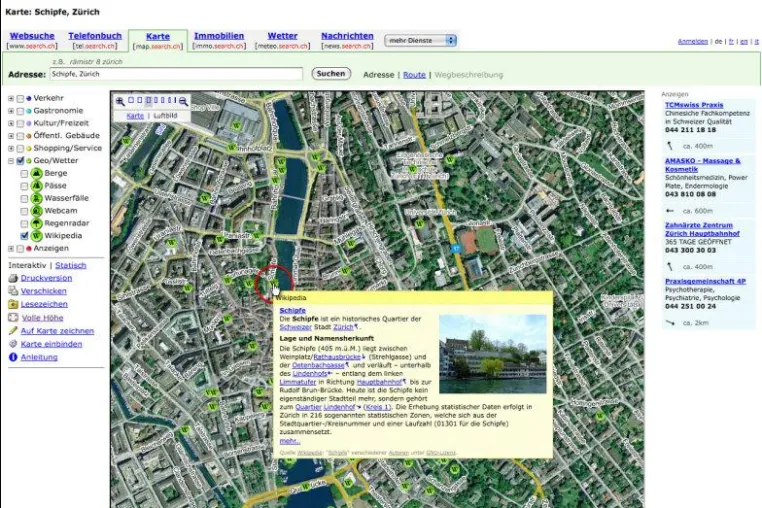Click the zoom-in magnifier on the map
Viewport: 762px width, 508px height.
[120, 101]
